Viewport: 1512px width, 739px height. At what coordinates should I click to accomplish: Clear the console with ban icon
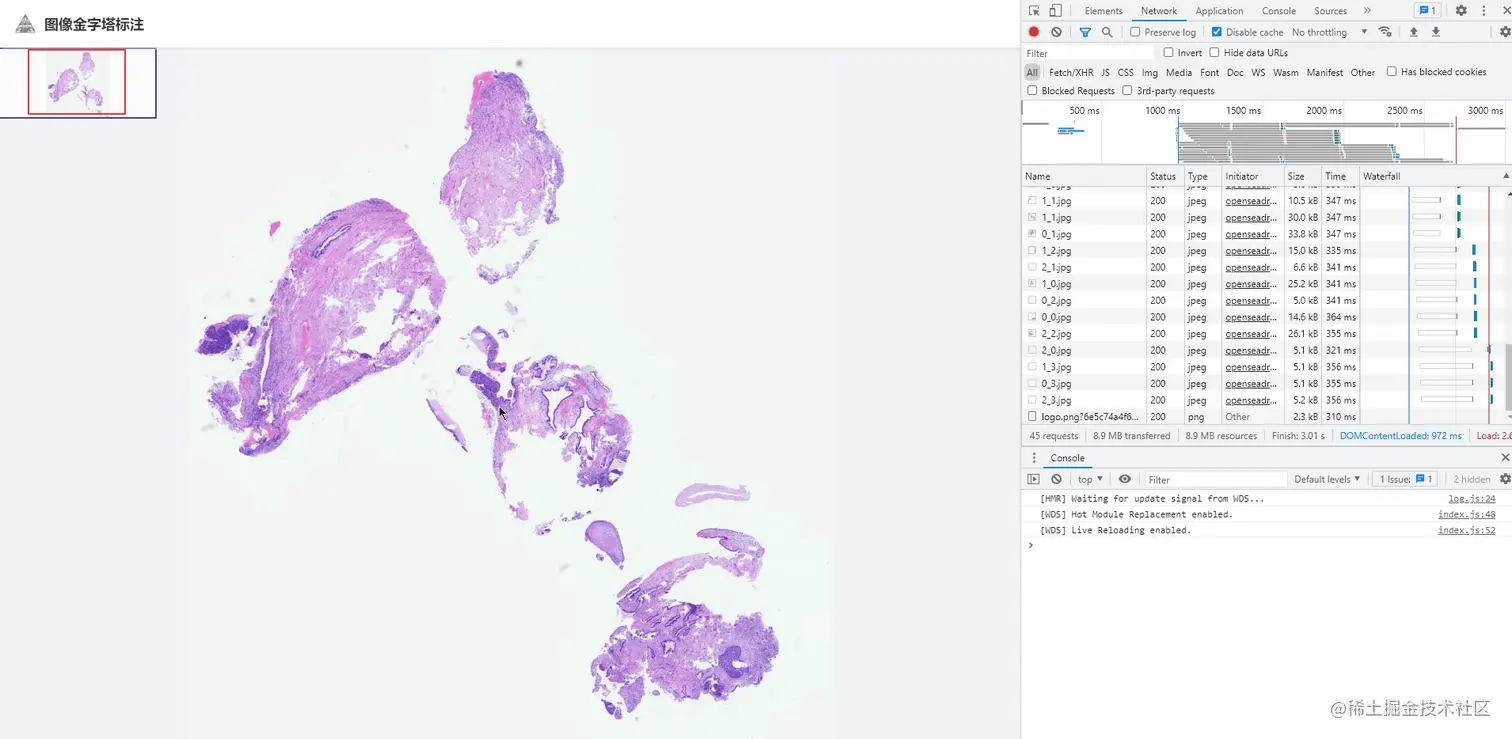tap(1056, 479)
